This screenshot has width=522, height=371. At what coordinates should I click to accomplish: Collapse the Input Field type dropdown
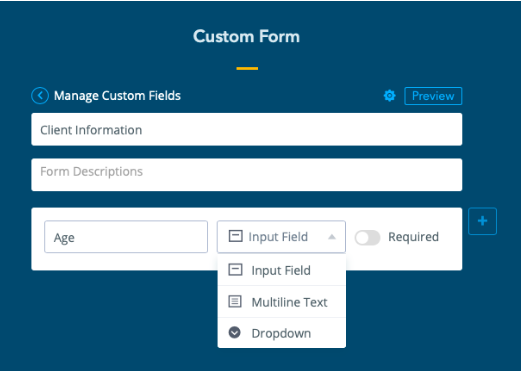[281, 237]
